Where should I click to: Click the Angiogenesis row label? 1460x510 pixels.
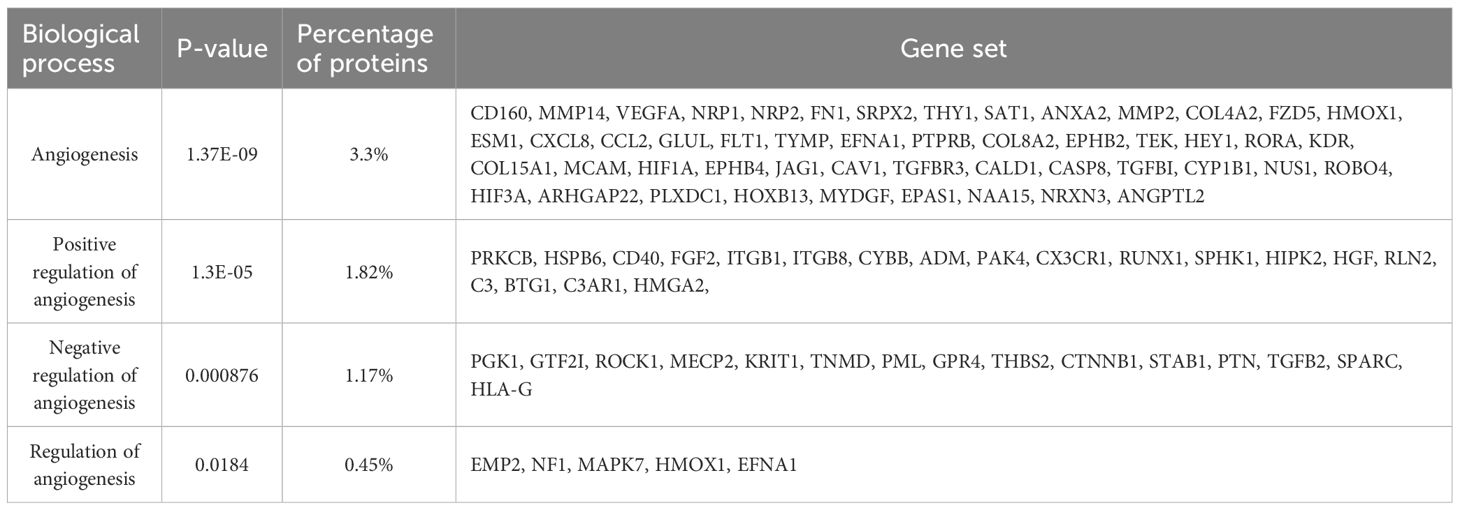pos(82,153)
